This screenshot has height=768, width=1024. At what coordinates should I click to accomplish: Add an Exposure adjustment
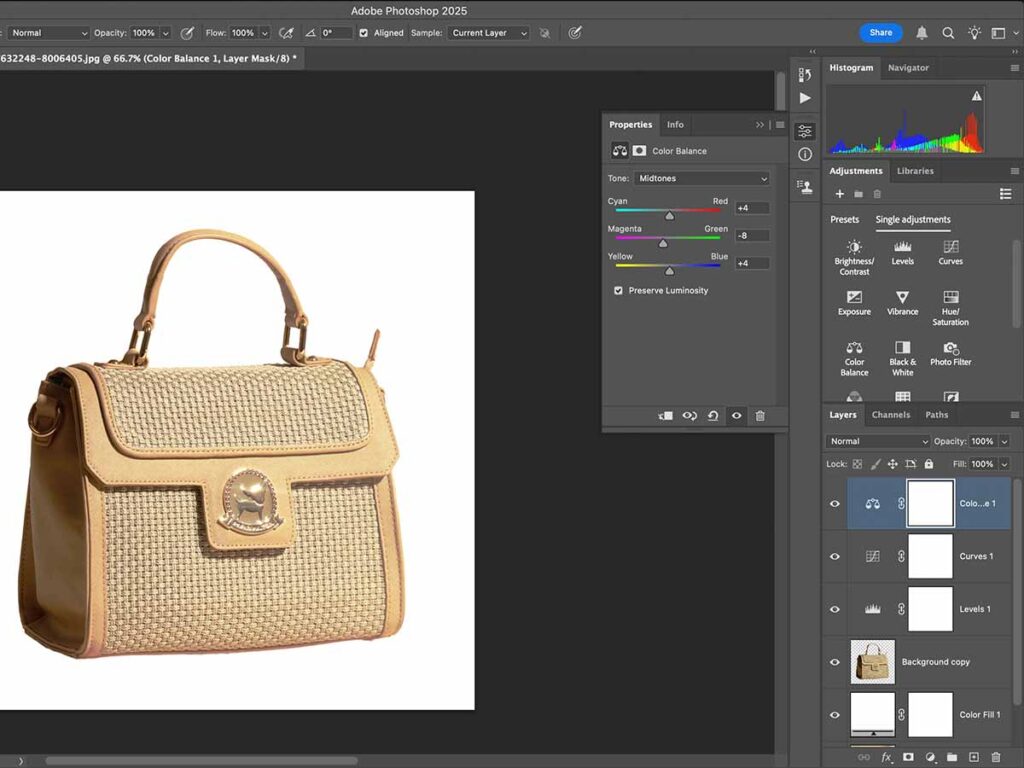point(854,303)
